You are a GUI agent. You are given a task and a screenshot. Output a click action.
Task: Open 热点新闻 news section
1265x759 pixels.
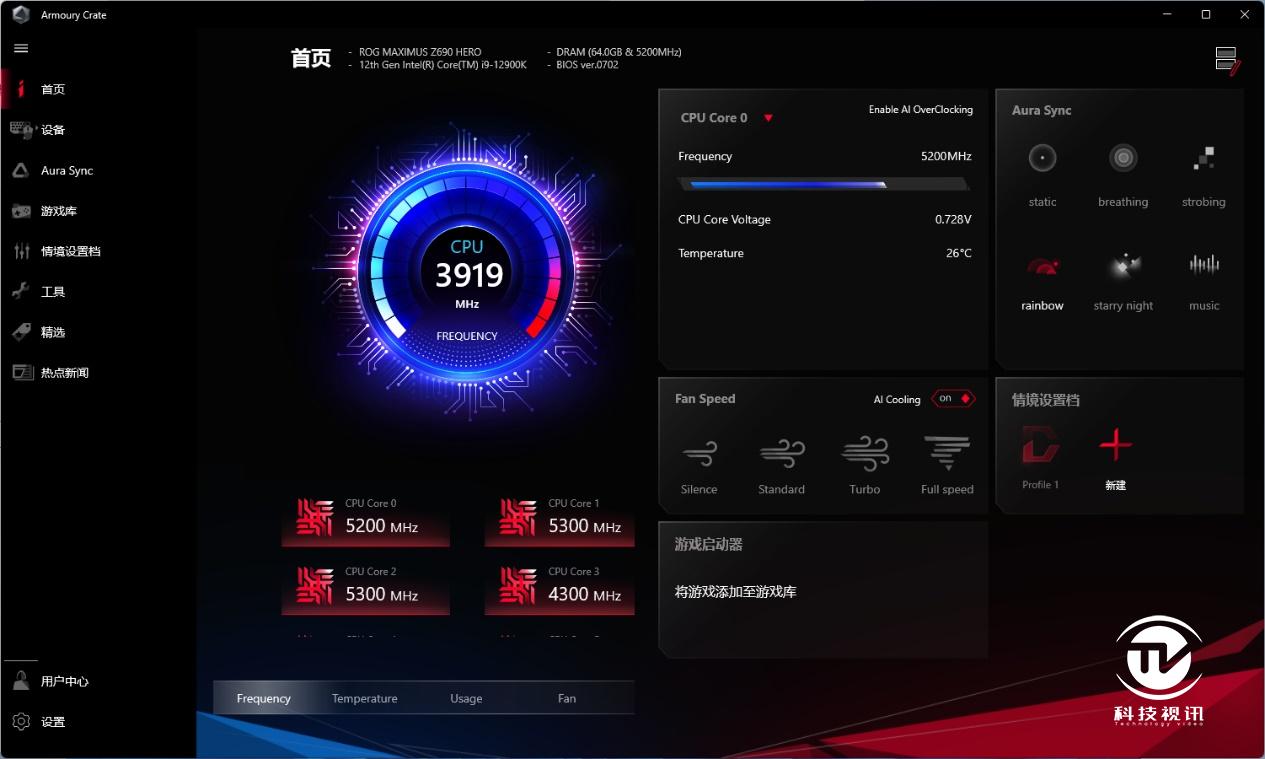64,373
